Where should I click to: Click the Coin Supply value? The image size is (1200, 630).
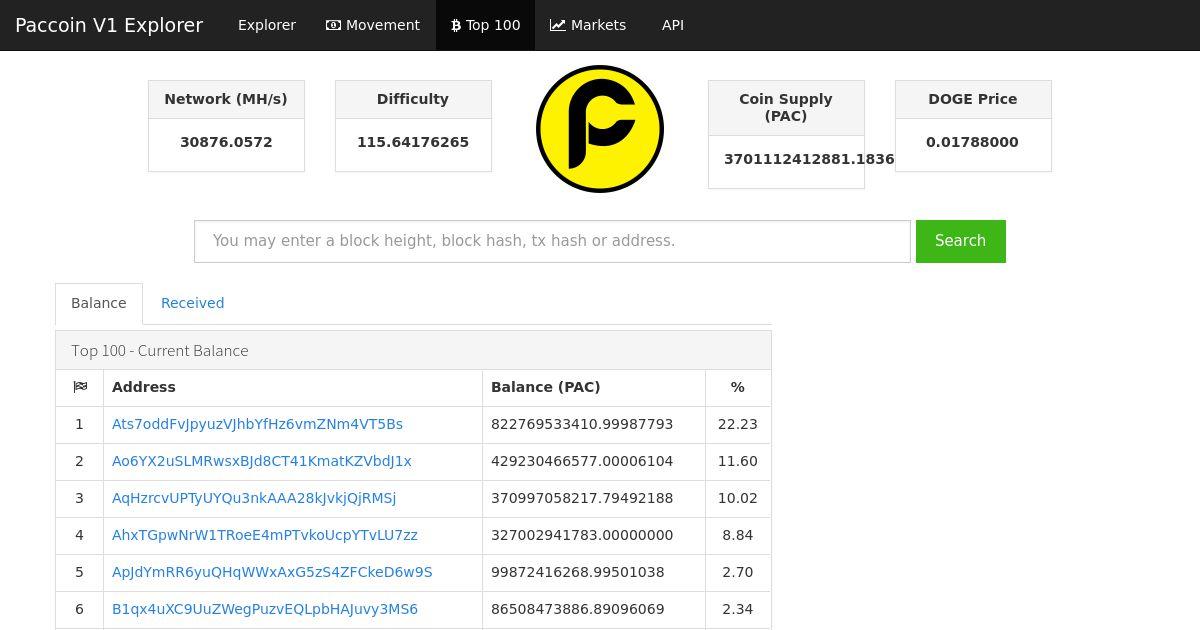pyautogui.click(x=809, y=159)
